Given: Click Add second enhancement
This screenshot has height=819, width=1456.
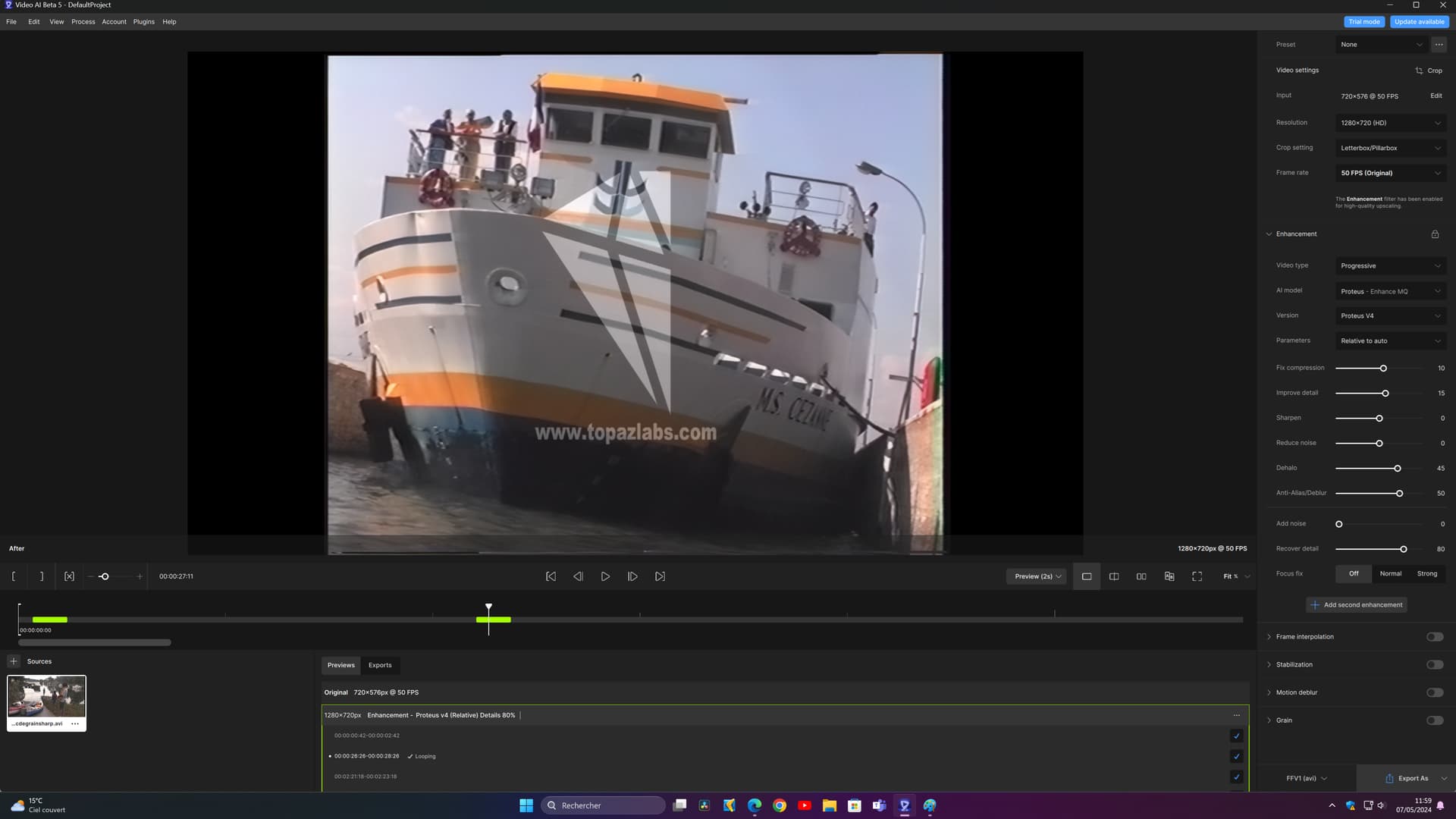Looking at the screenshot, I should [x=1357, y=604].
